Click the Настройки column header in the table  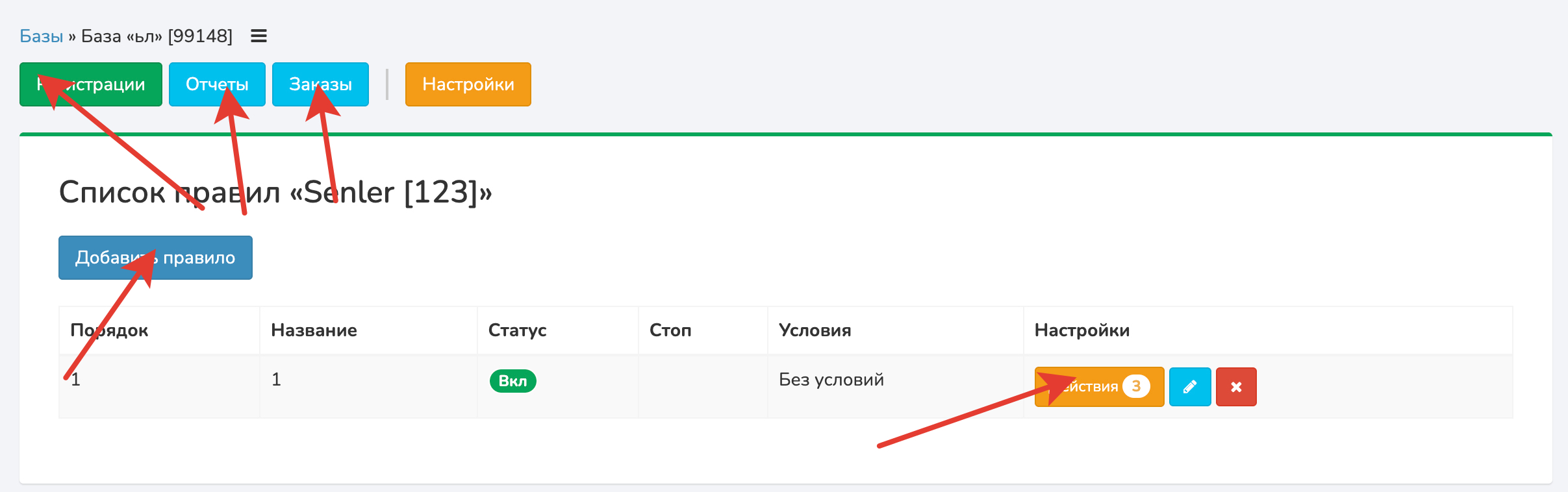(x=1081, y=330)
